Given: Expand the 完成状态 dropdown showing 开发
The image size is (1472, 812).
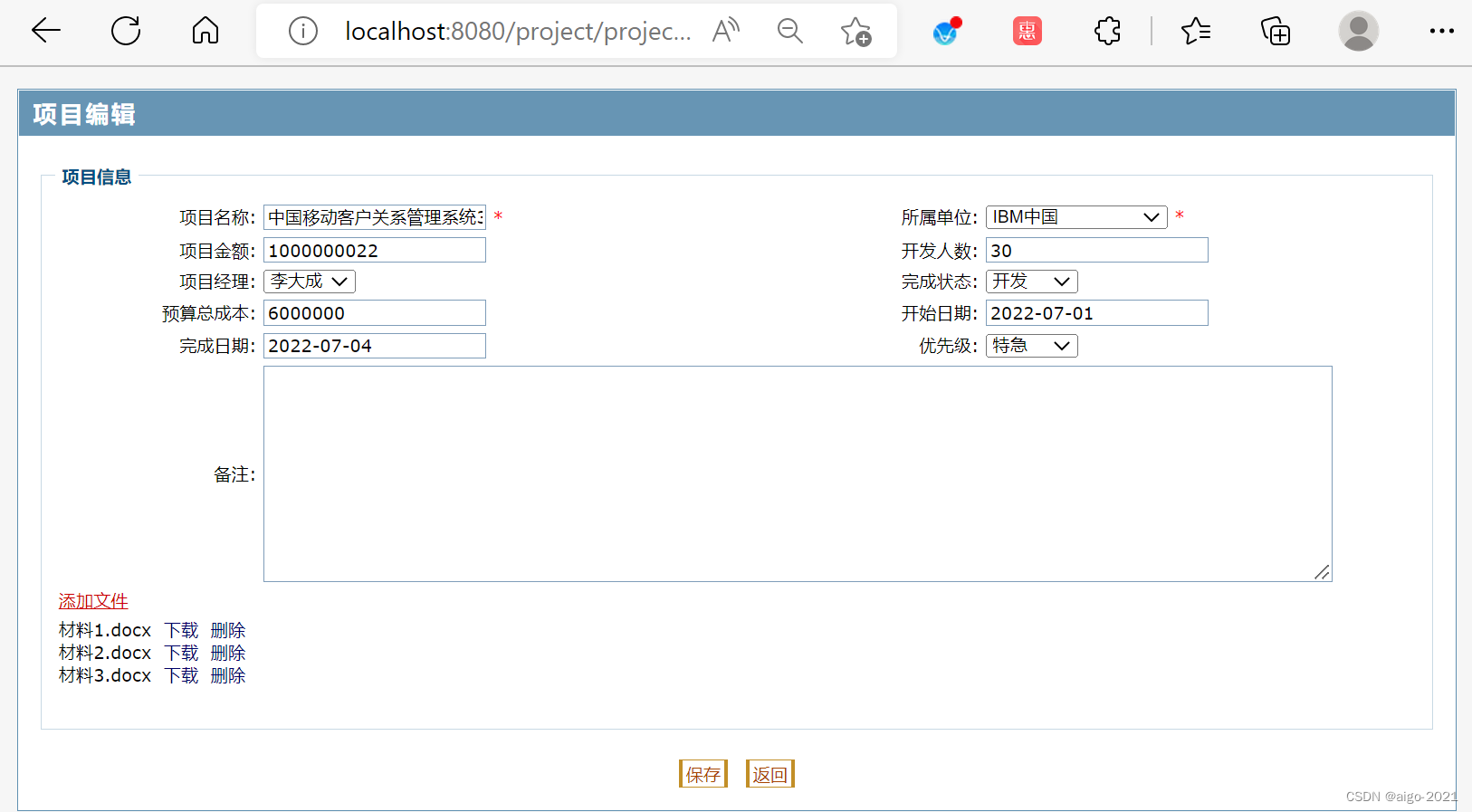Looking at the screenshot, I should click(x=1032, y=282).
